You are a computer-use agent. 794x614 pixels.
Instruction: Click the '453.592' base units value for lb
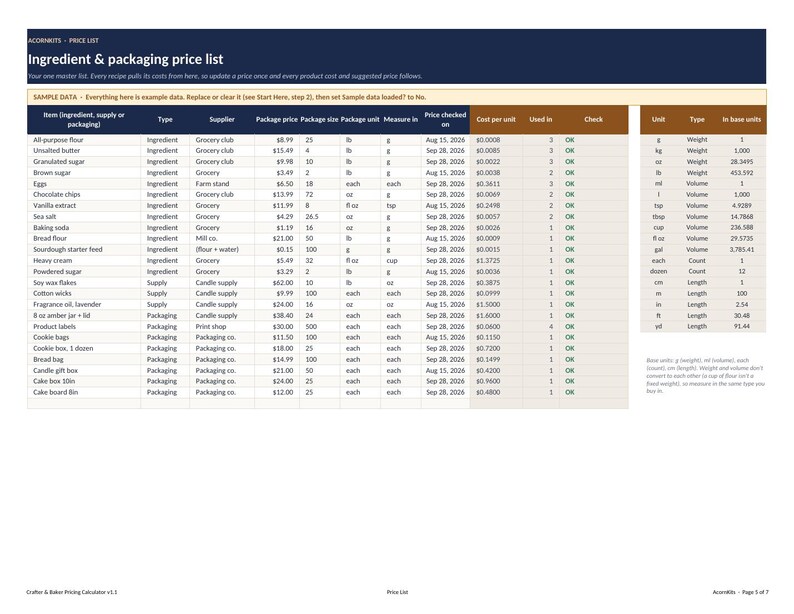(741, 173)
